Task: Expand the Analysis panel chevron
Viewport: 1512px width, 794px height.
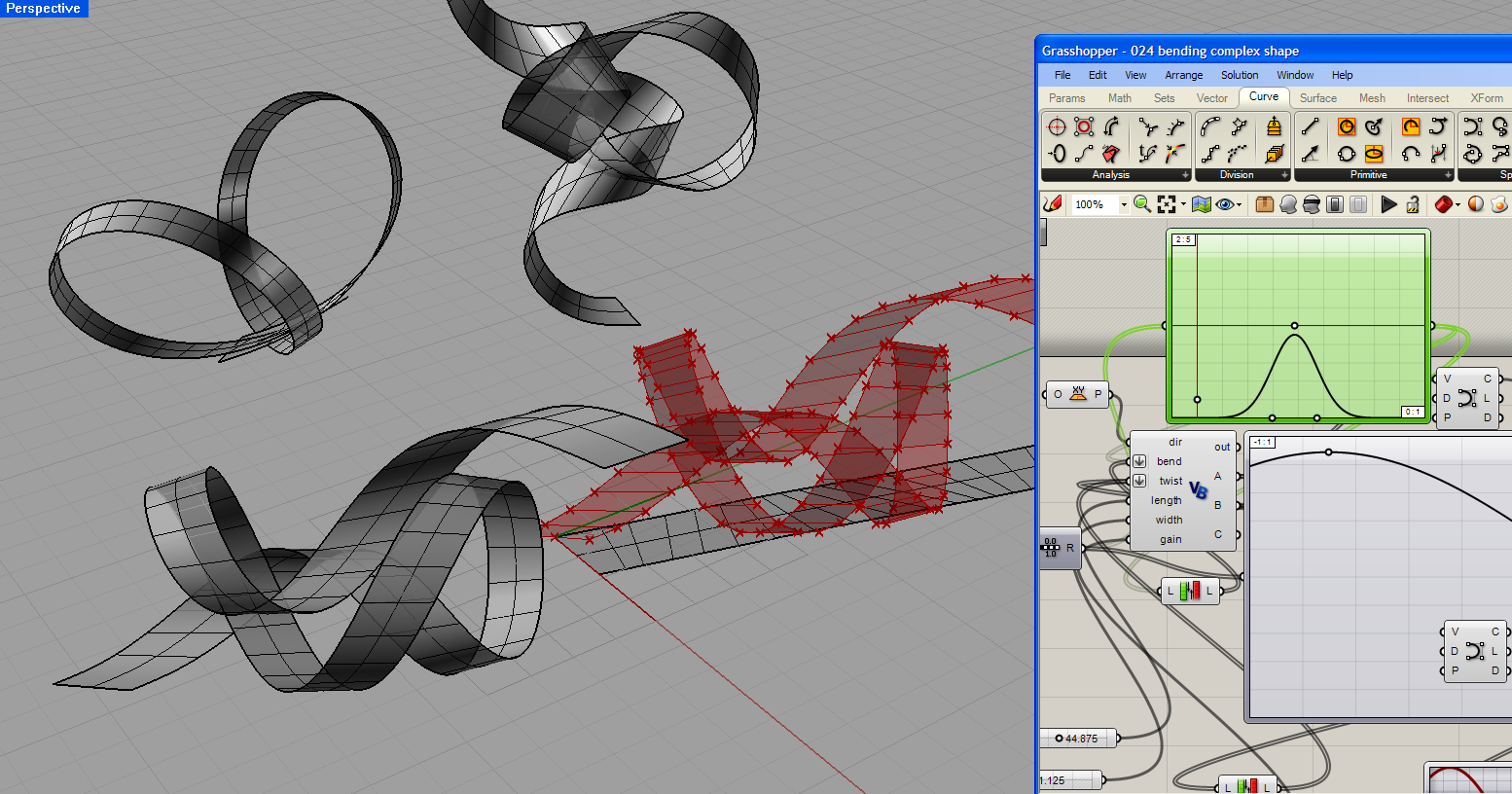Action: click(1185, 176)
